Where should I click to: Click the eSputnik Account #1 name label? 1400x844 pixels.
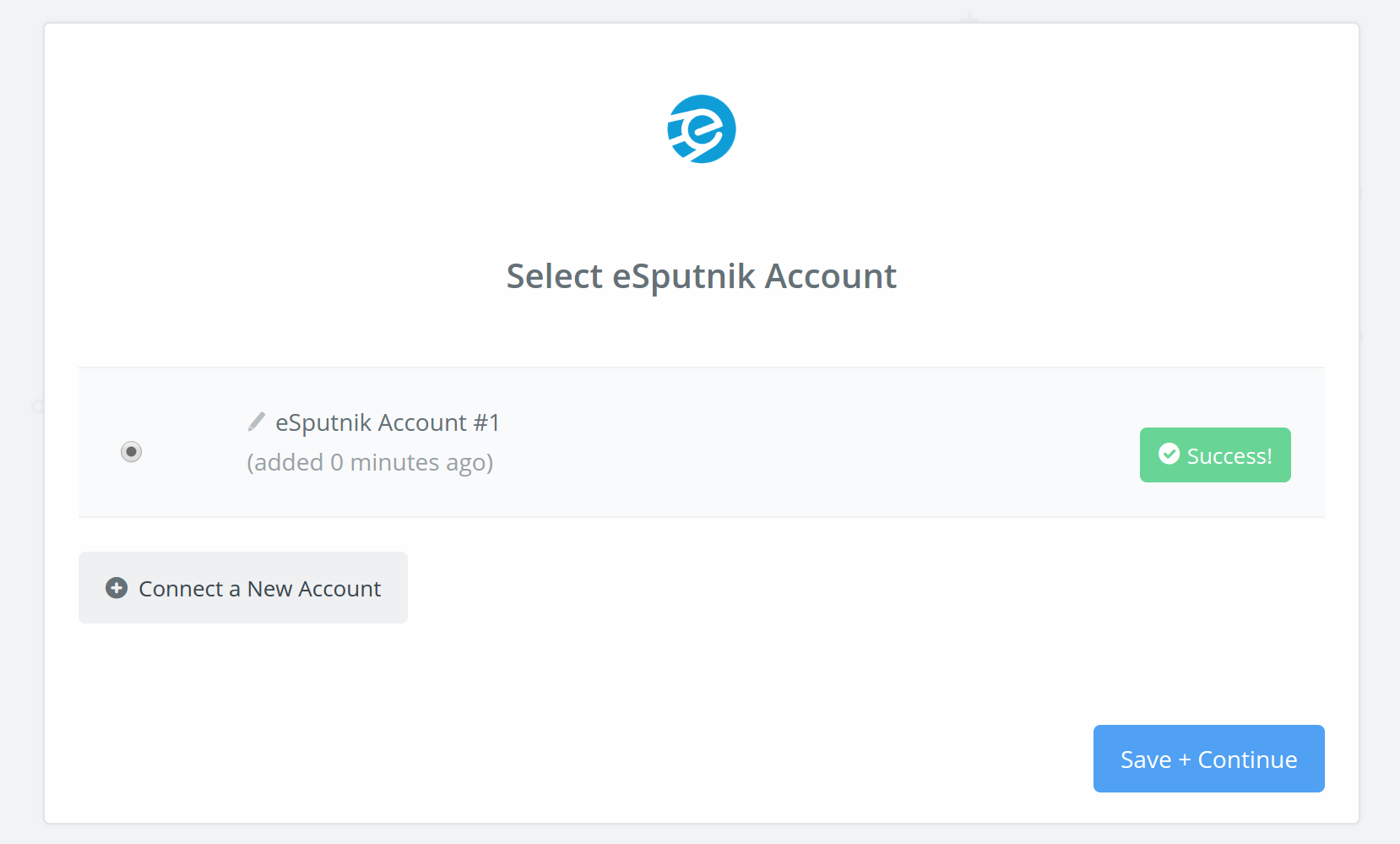[x=388, y=422]
